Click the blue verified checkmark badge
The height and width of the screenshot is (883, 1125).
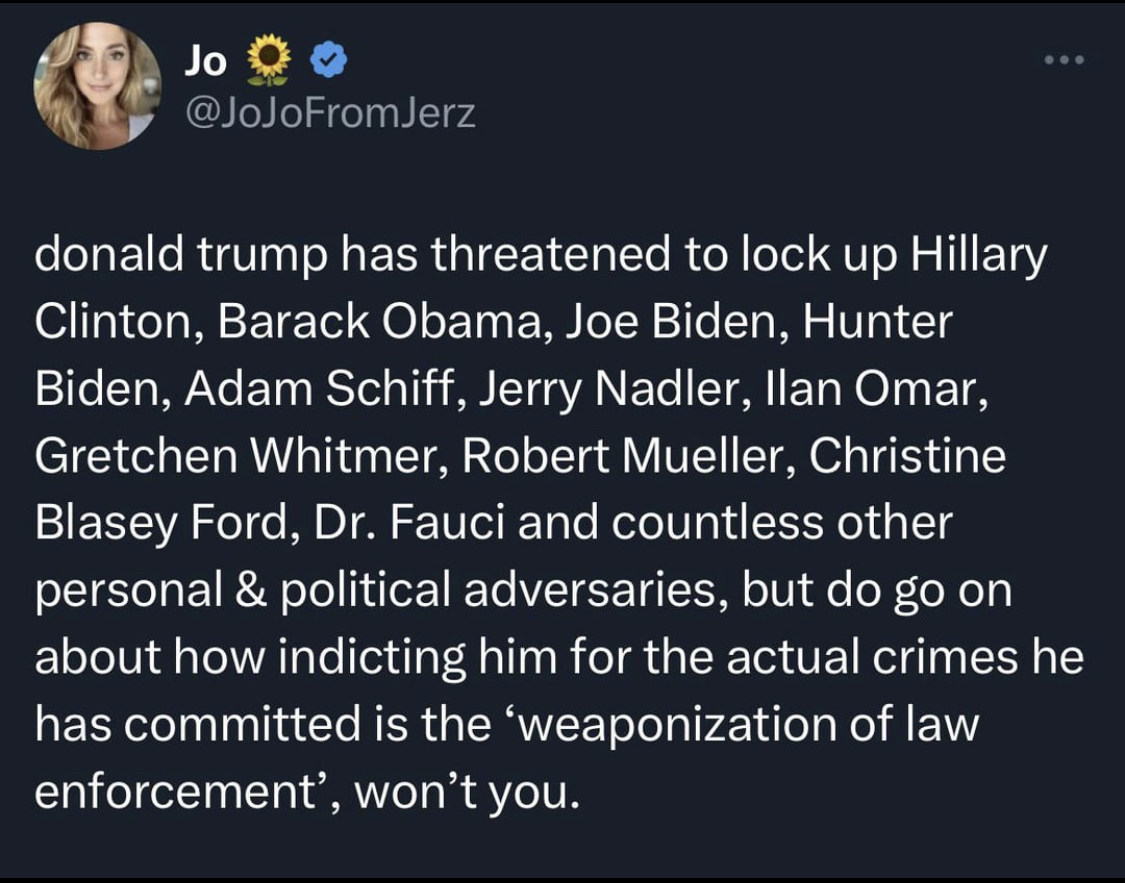coord(329,60)
